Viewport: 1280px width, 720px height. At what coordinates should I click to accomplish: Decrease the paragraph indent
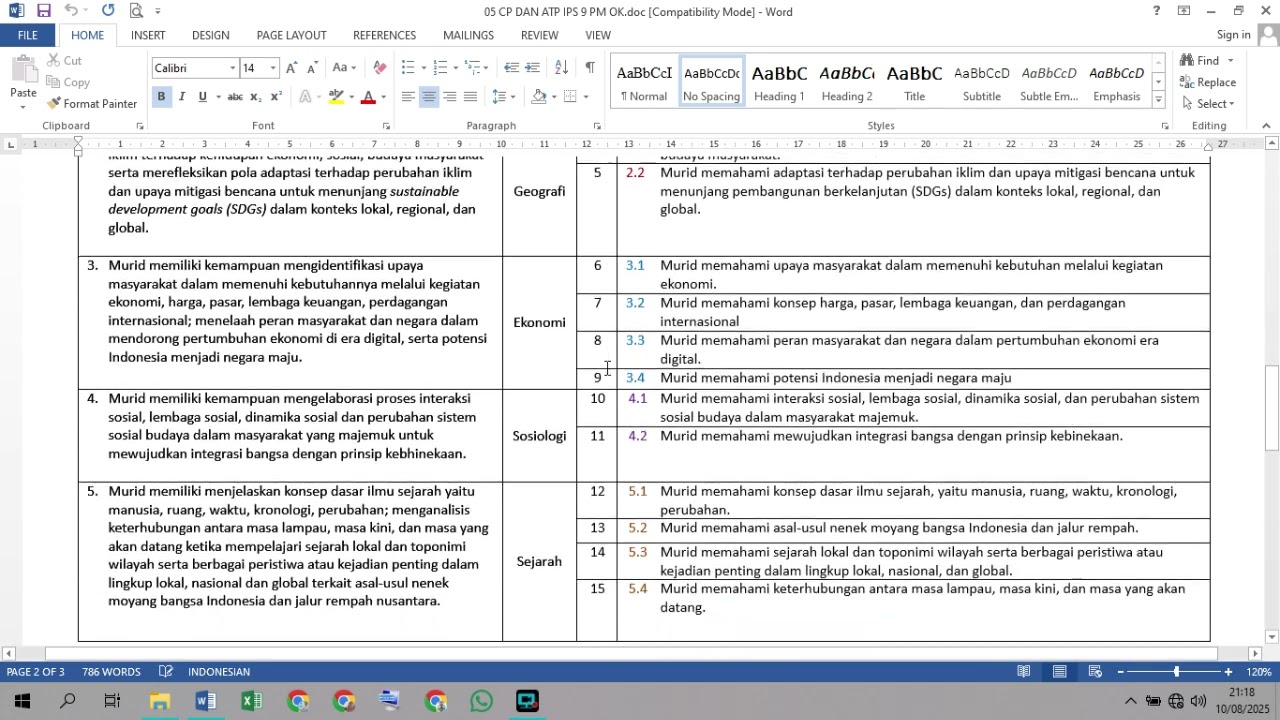tap(512, 68)
